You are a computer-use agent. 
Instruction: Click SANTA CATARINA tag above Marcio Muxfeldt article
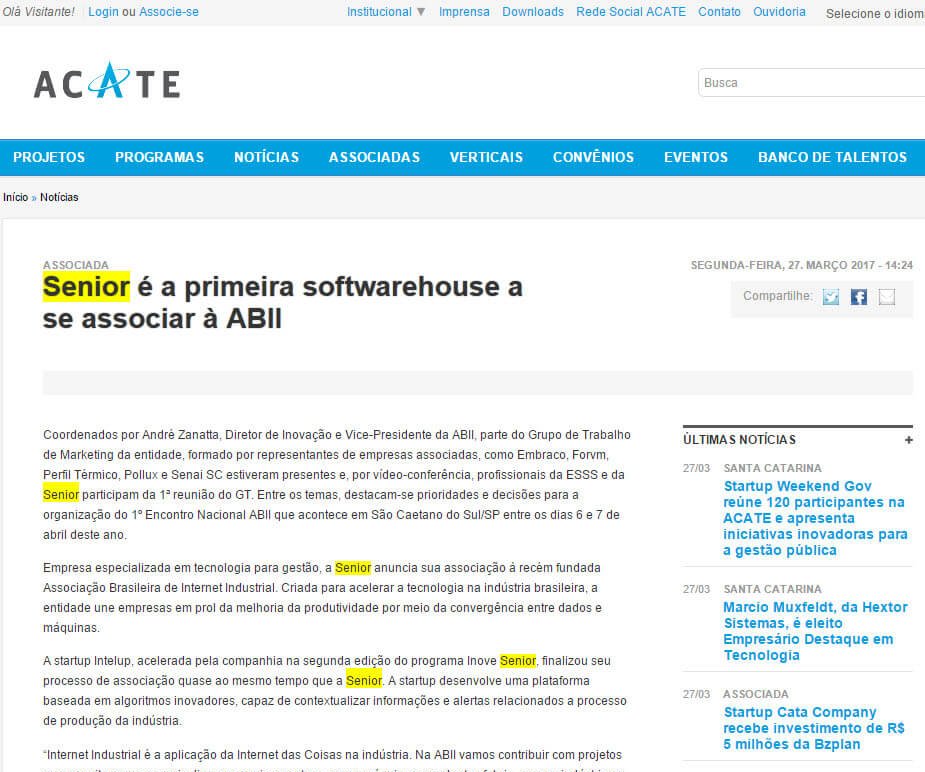(772, 589)
